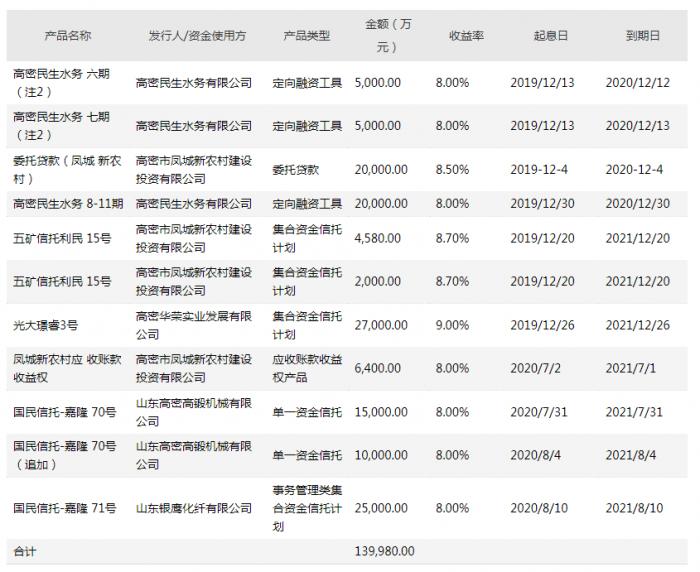Select 国民信托-嘉隆 70号 in 15,000.00 row
Viewport: 700px width, 572px height.
[65, 412]
